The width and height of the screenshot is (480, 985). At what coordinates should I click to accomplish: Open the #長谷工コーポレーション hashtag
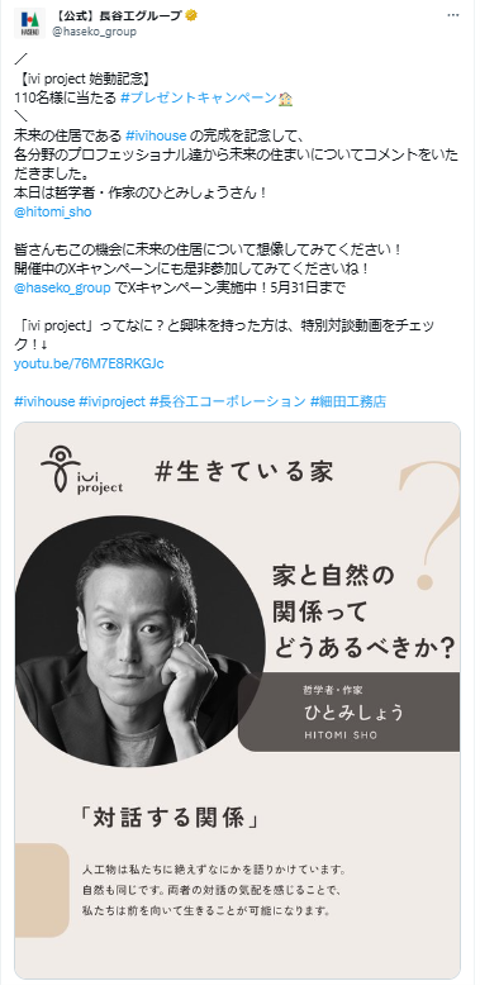click(228, 402)
